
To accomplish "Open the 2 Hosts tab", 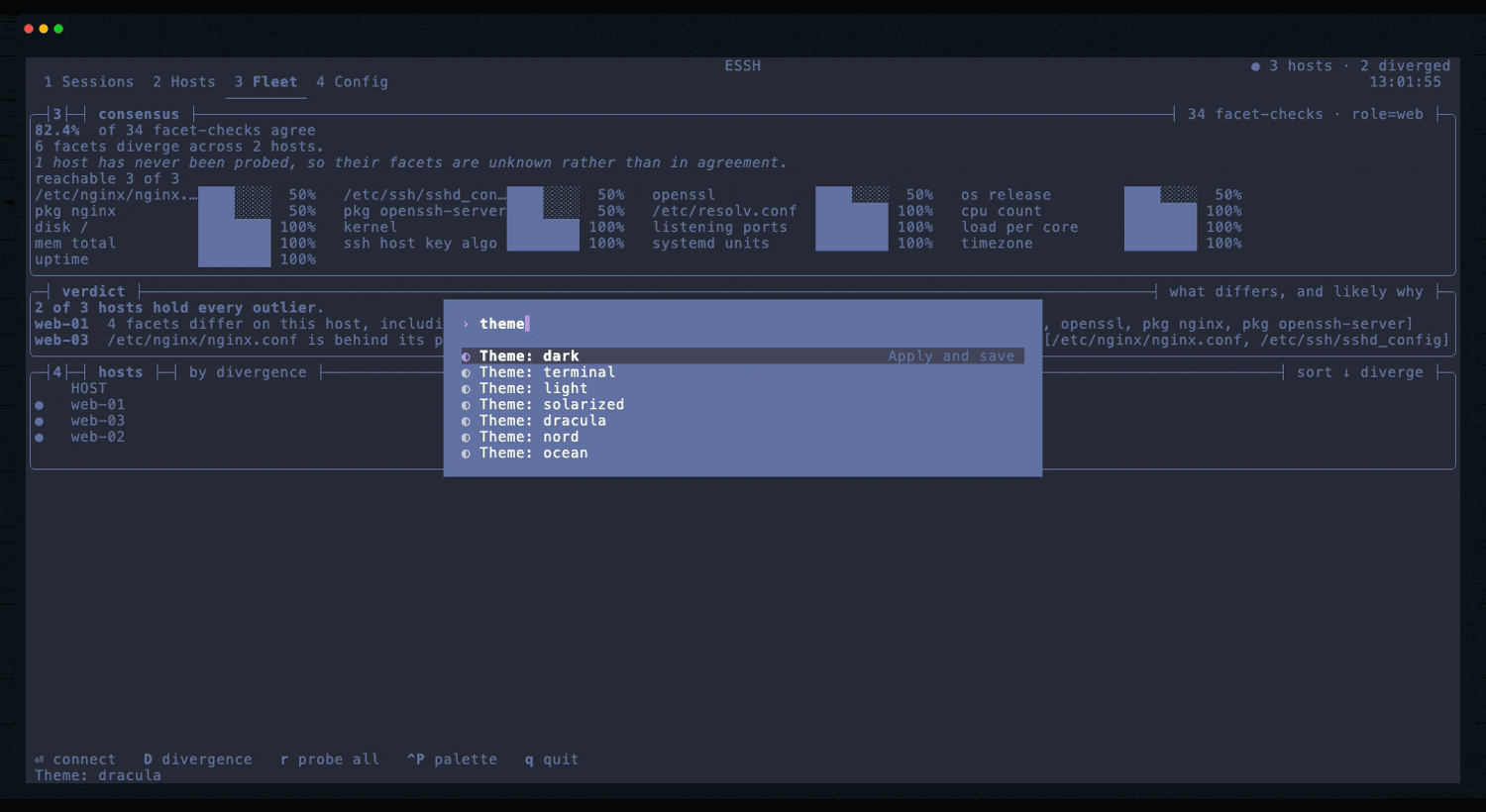I will (183, 82).
